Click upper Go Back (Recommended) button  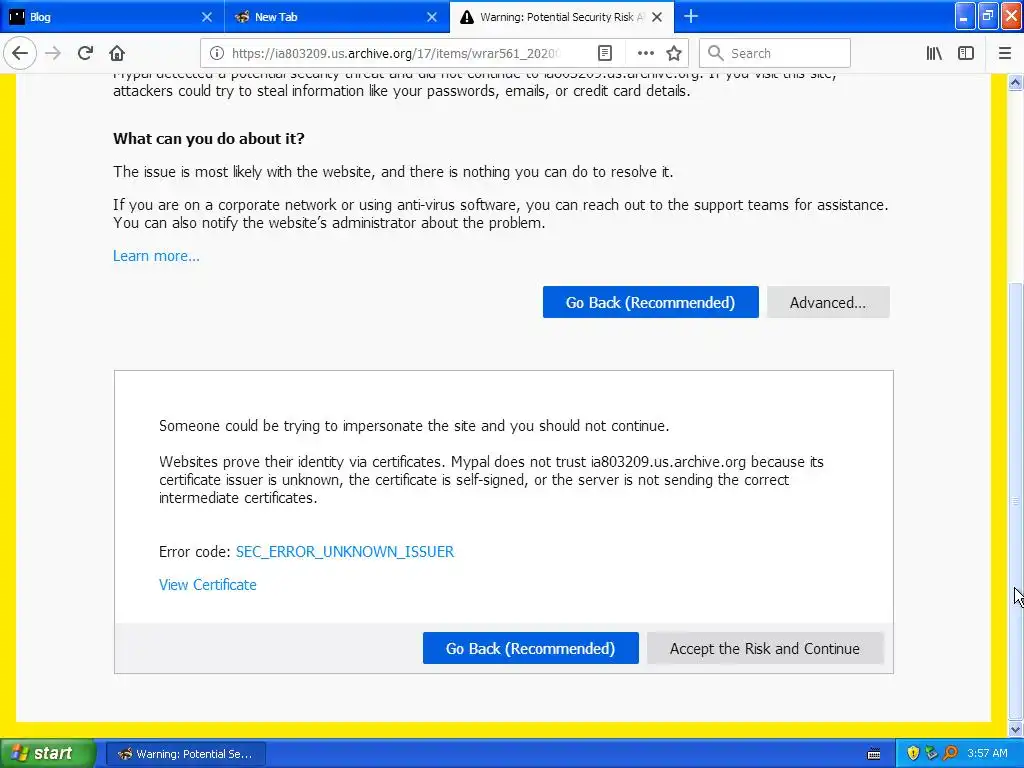click(650, 302)
